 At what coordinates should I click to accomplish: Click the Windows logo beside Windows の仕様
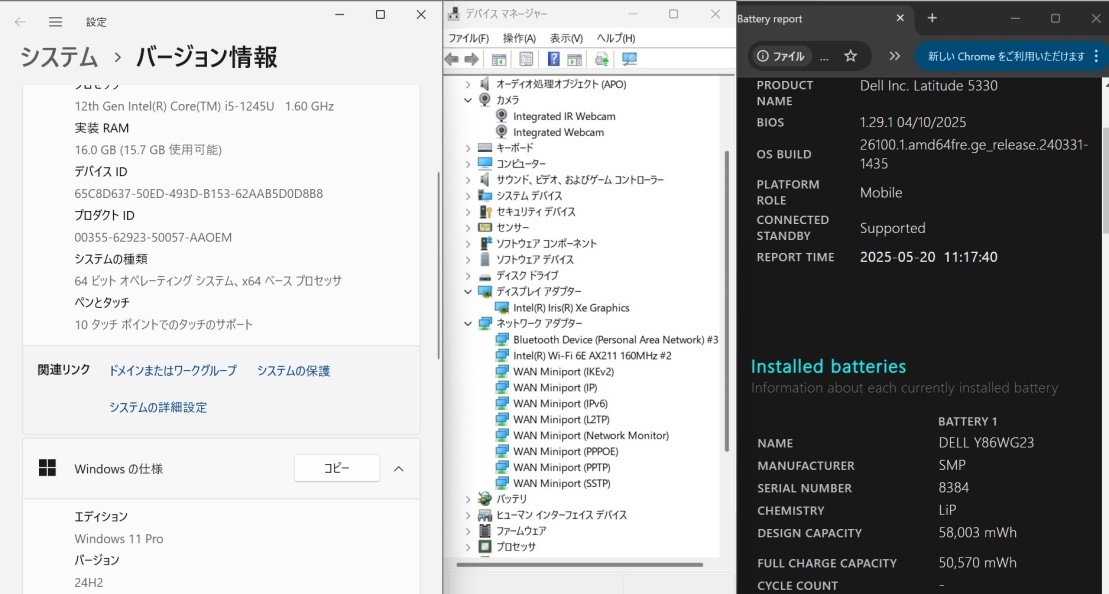[47, 468]
